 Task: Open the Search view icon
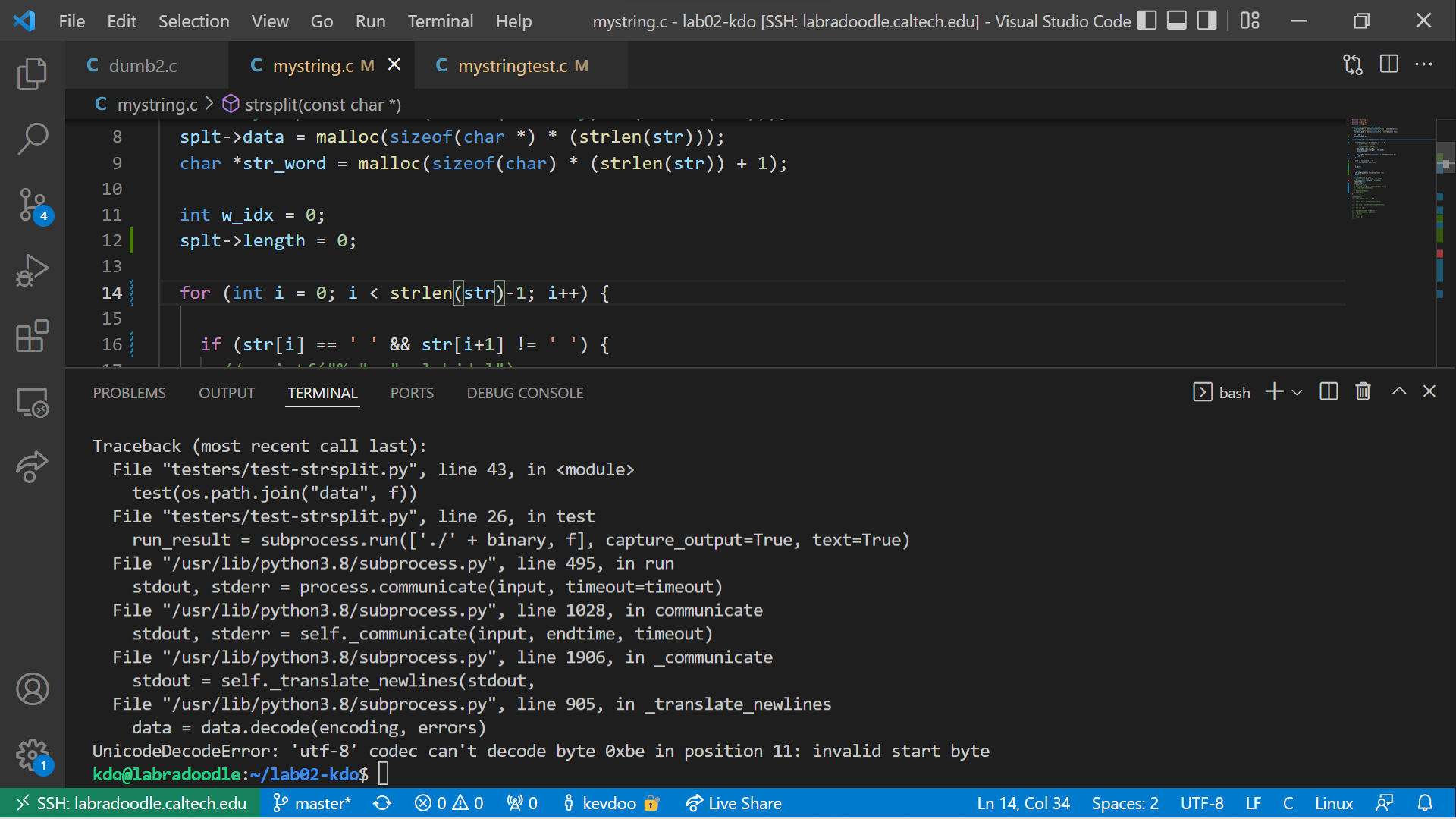click(x=32, y=139)
